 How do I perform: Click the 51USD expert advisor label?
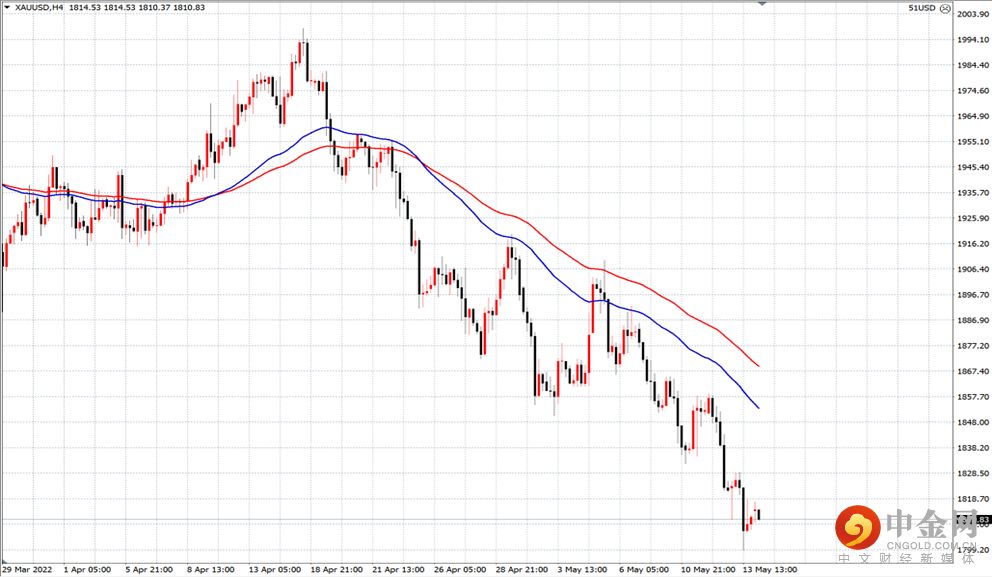coord(922,8)
